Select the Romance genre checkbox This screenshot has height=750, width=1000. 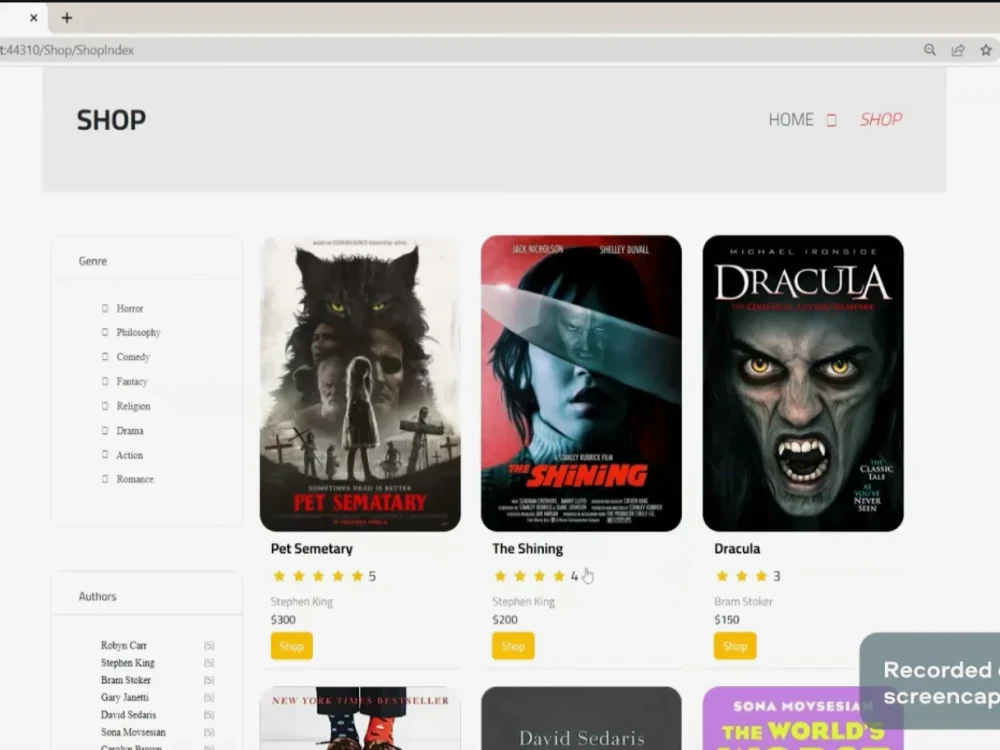[x=105, y=479]
